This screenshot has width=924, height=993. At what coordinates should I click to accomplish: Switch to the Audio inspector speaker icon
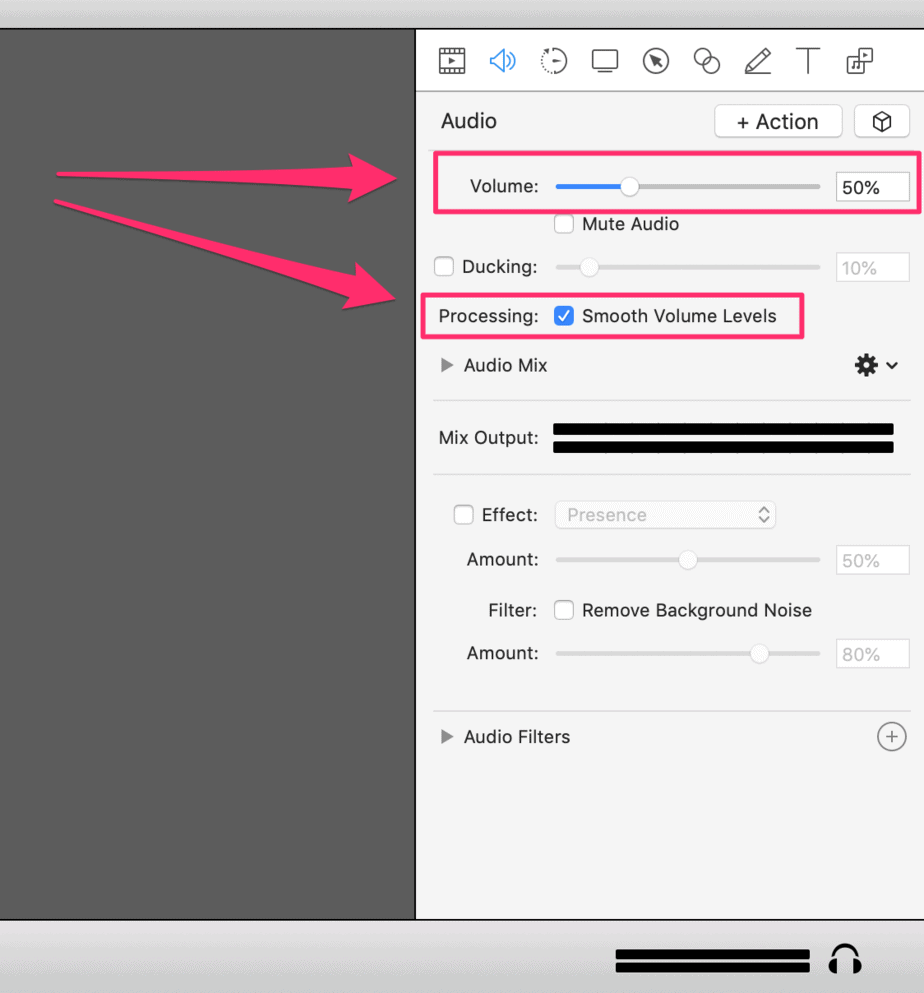point(503,61)
